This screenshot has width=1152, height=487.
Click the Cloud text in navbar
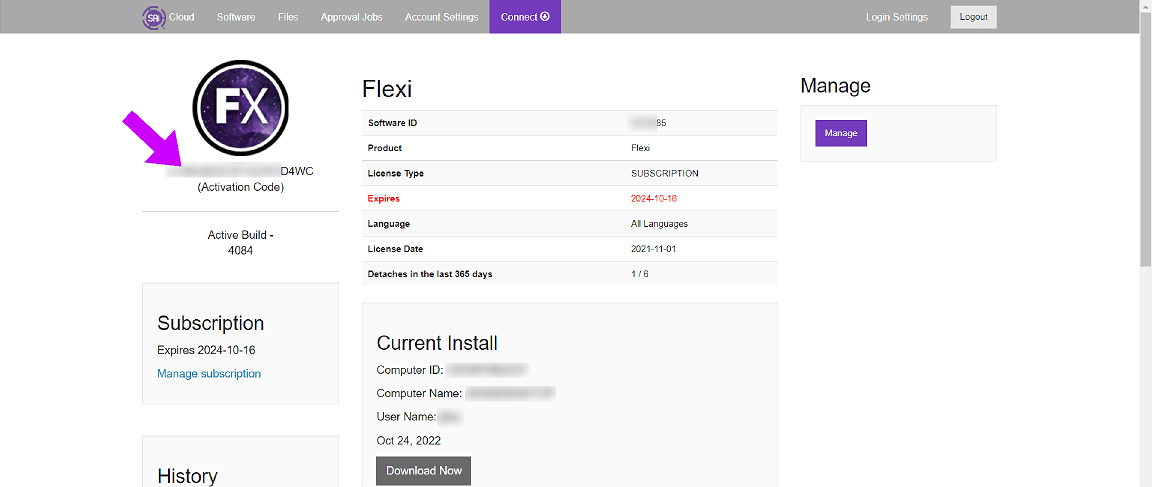[181, 17]
